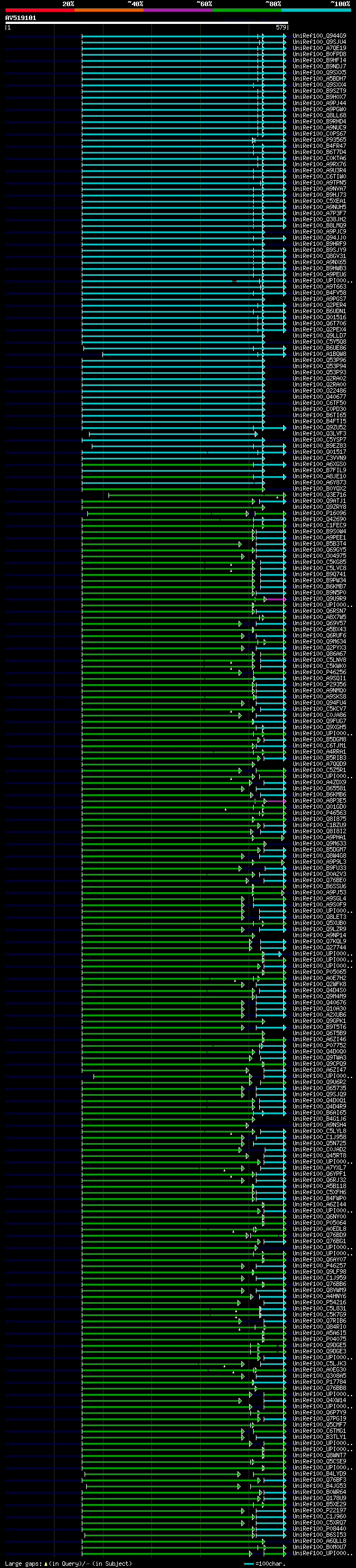The width and height of the screenshot is (356, 1568).
Task: Click the query end position 579
Action: click(281, 27)
